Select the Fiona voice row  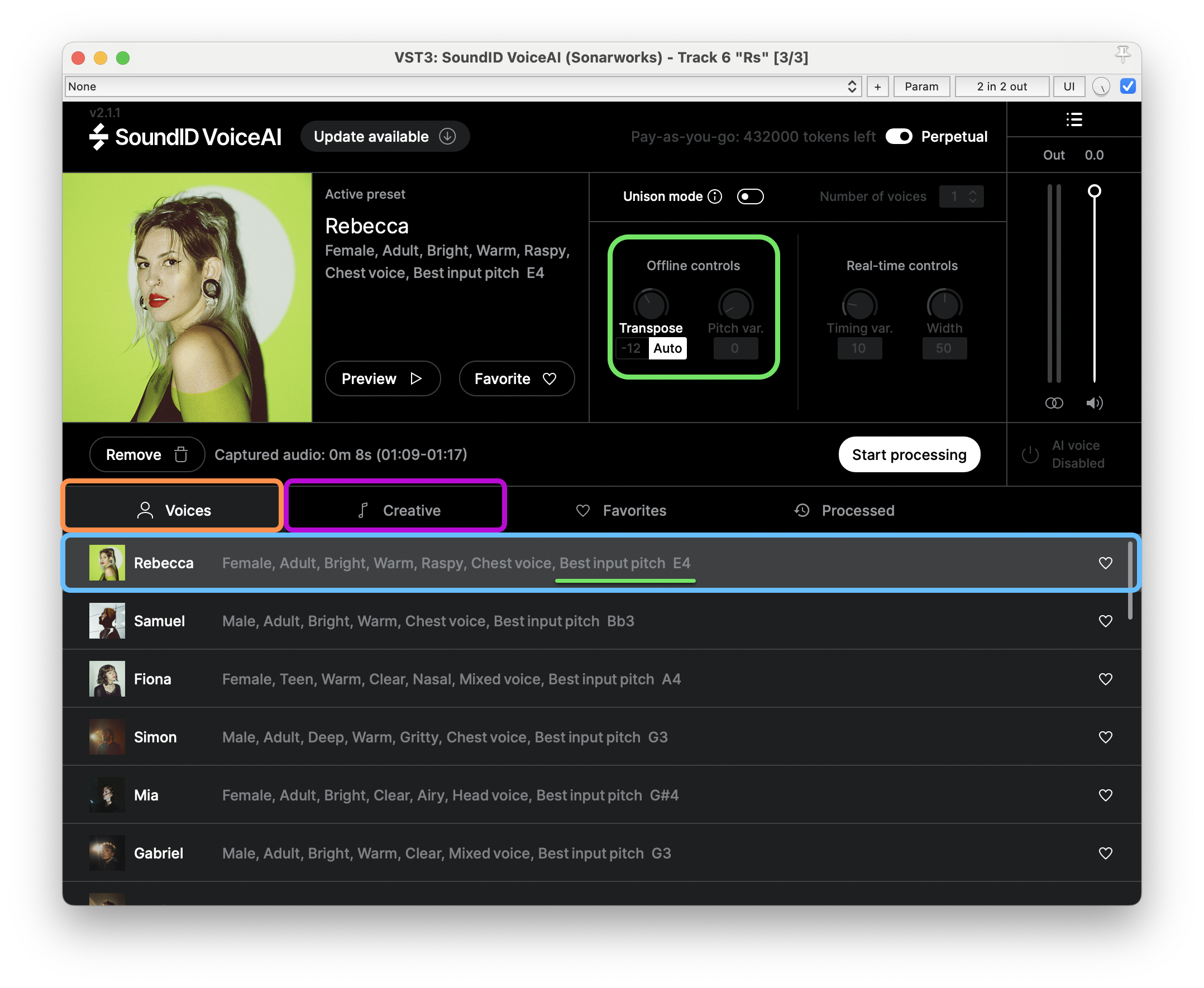tap(601, 679)
